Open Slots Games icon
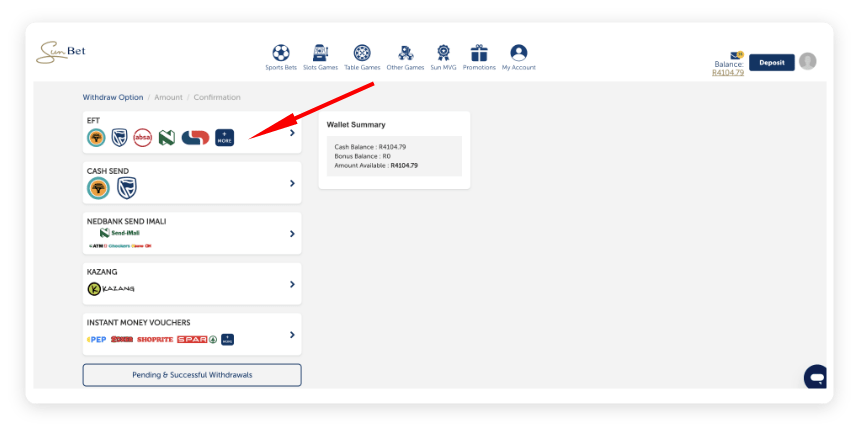Viewport: 859px width, 432px height. [x=320, y=53]
